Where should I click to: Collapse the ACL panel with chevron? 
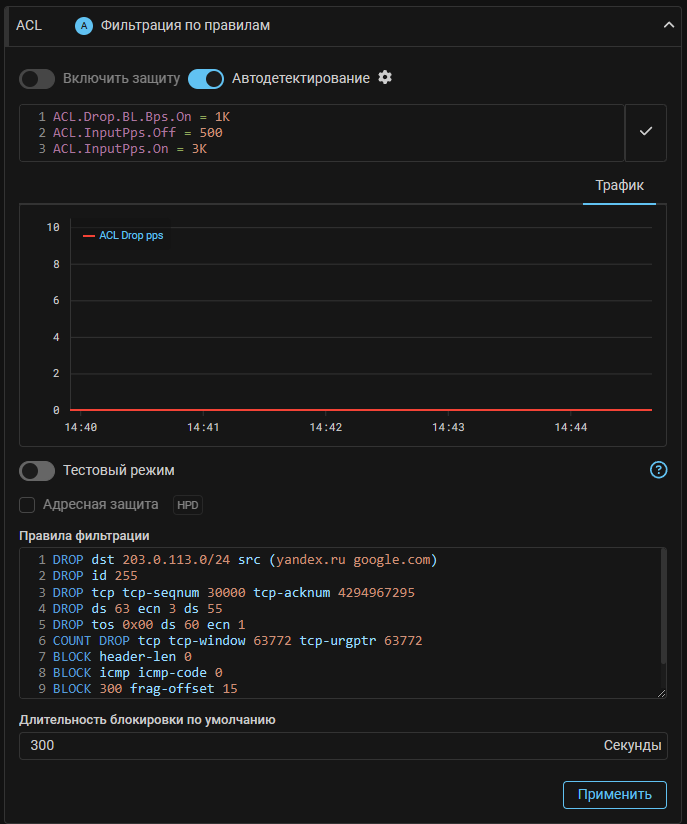click(x=669, y=25)
